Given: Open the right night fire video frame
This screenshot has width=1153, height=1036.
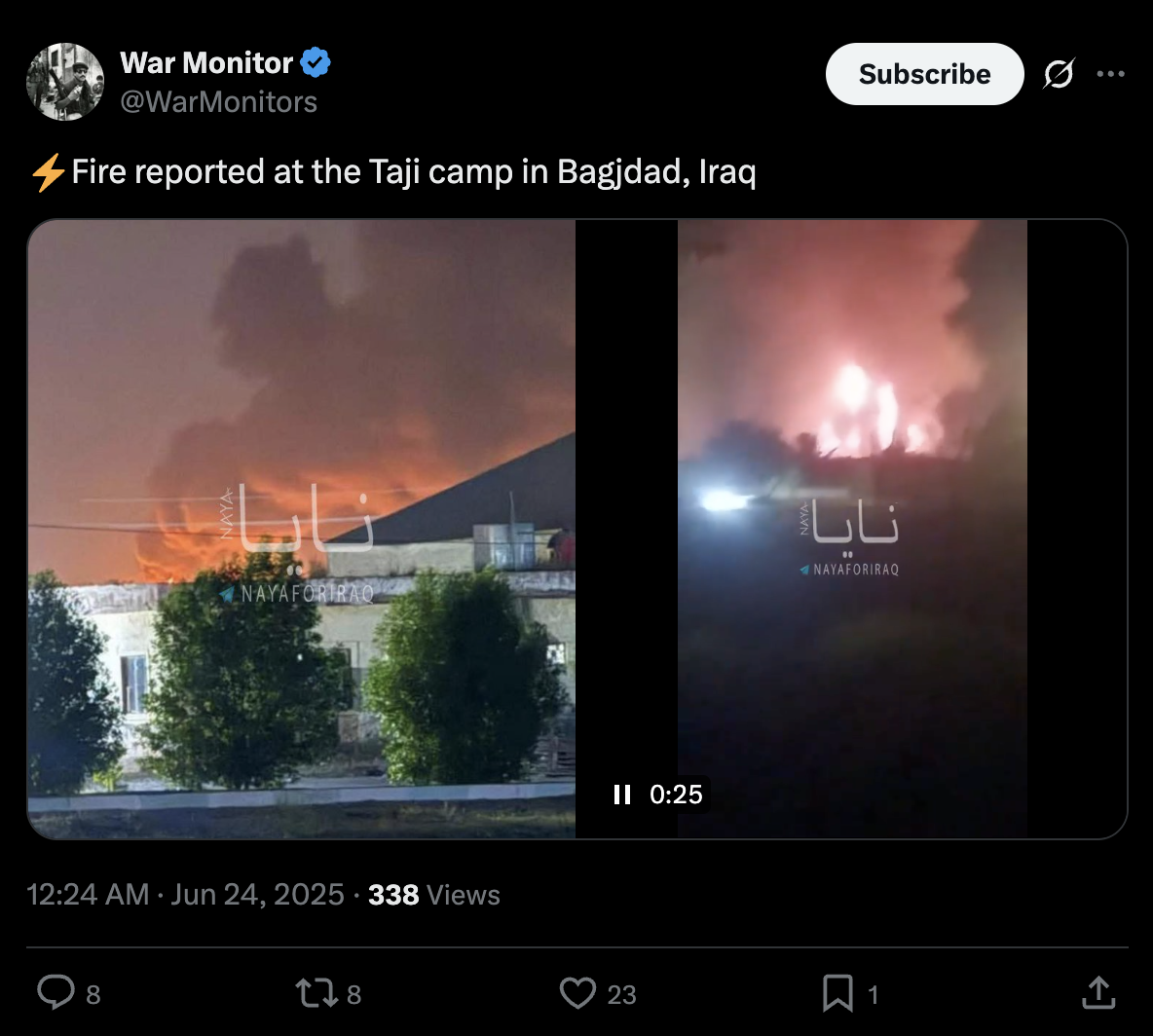Looking at the screenshot, I should pos(852,530).
